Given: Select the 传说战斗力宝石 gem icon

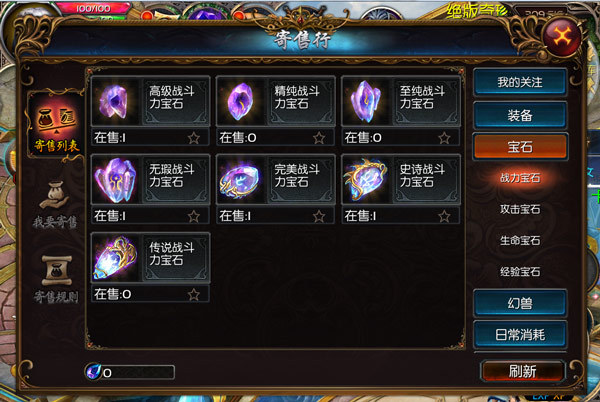Looking at the screenshot, I should tap(115, 258).
